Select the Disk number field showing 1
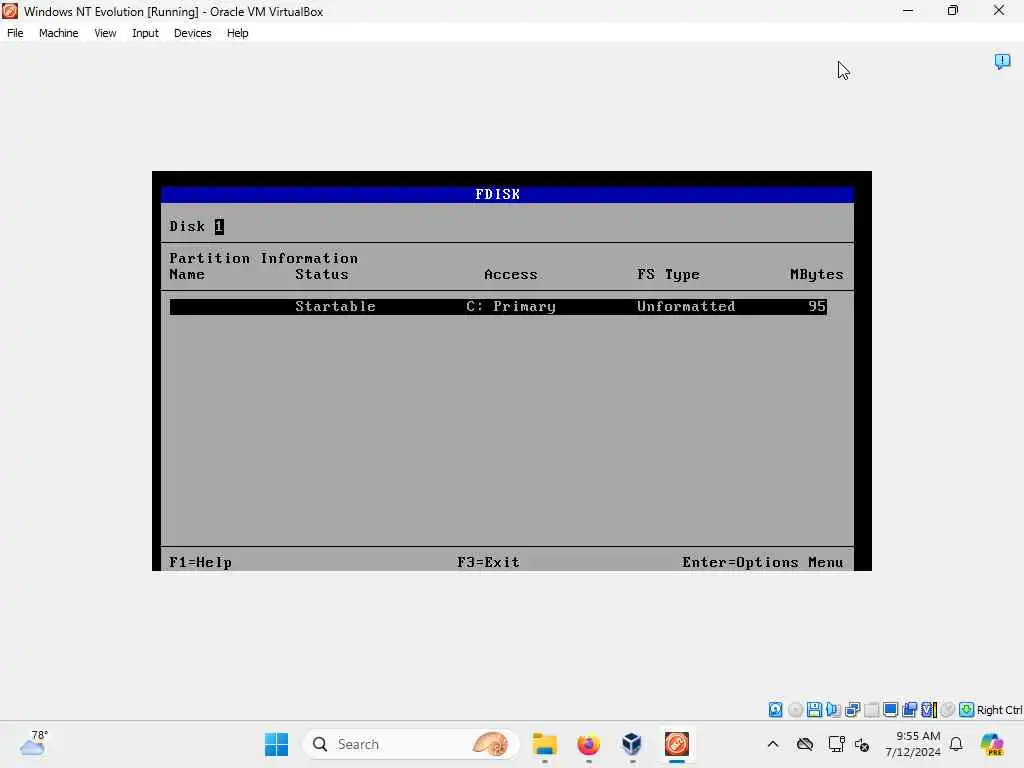 (219, 227)
